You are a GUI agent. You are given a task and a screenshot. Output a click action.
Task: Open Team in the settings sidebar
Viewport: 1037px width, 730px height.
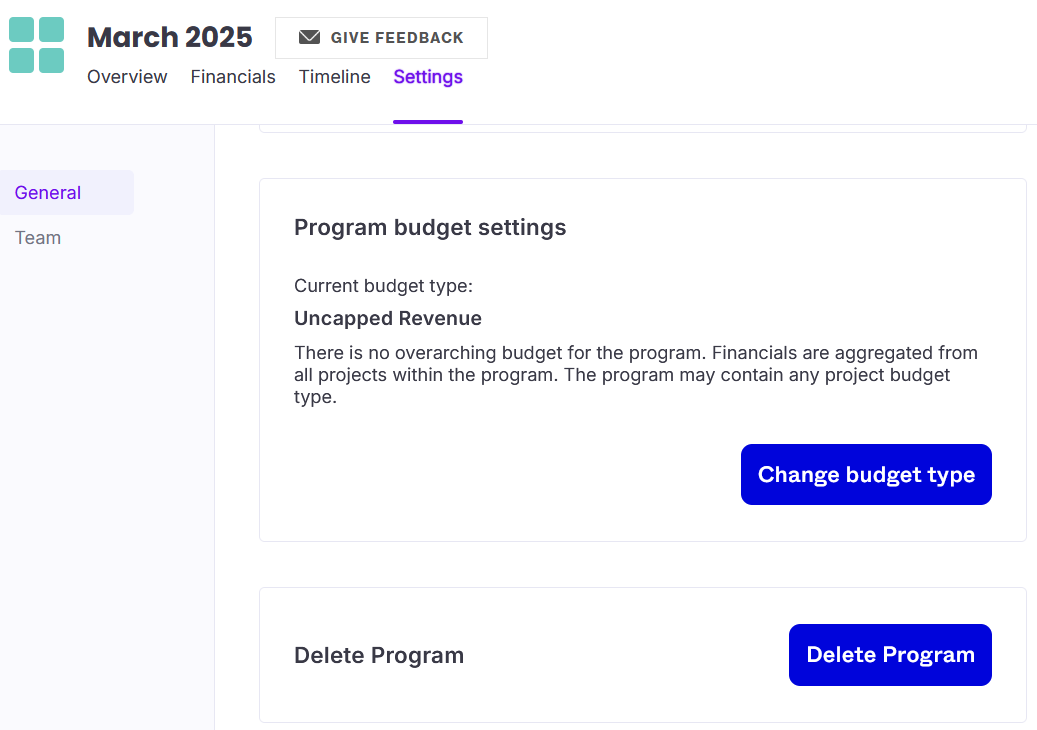(x=38, y=237)
